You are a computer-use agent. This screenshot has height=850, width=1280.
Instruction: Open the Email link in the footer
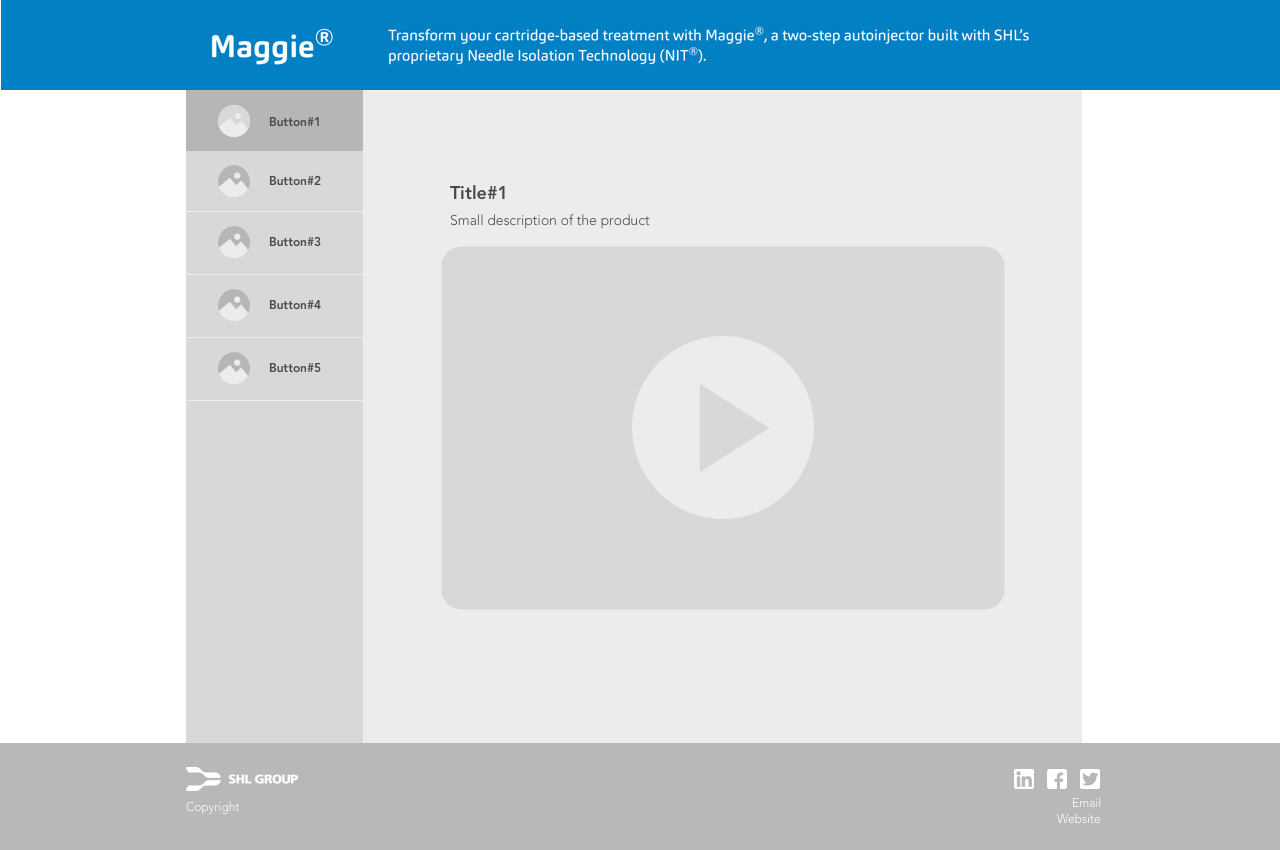pos(1086,803)
